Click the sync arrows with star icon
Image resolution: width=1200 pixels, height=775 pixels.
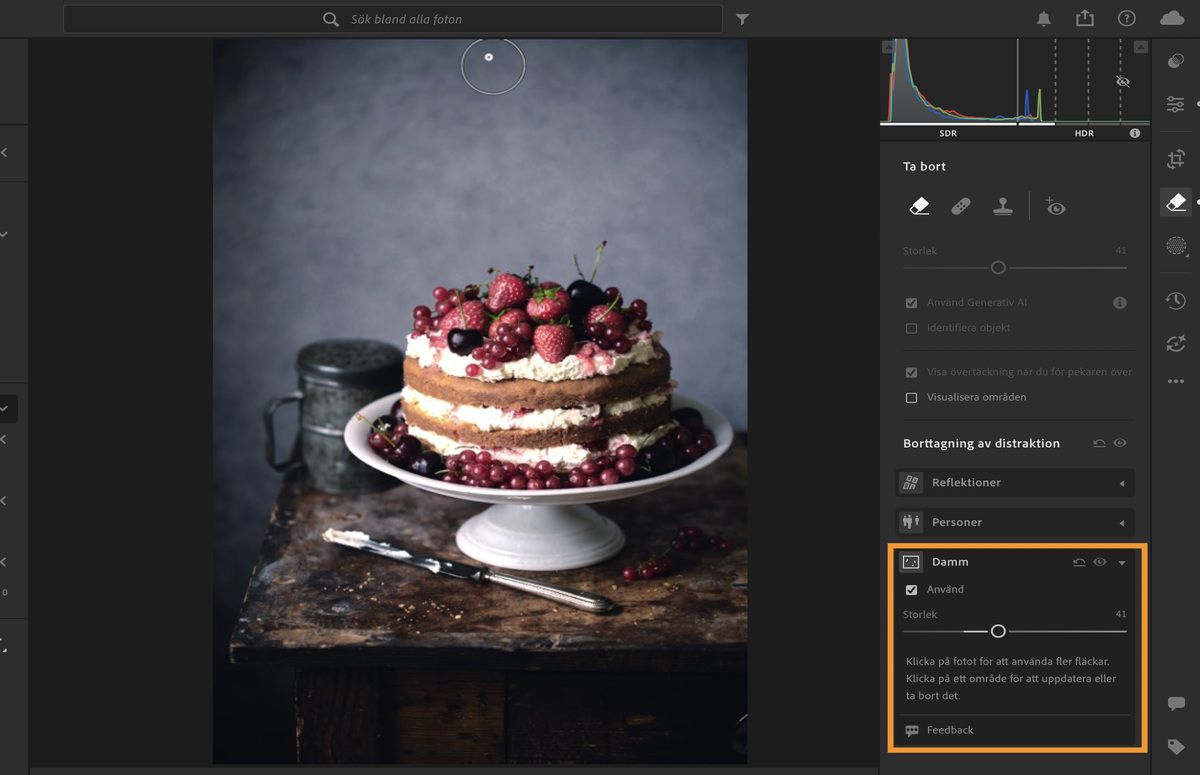coord(1176,343)
